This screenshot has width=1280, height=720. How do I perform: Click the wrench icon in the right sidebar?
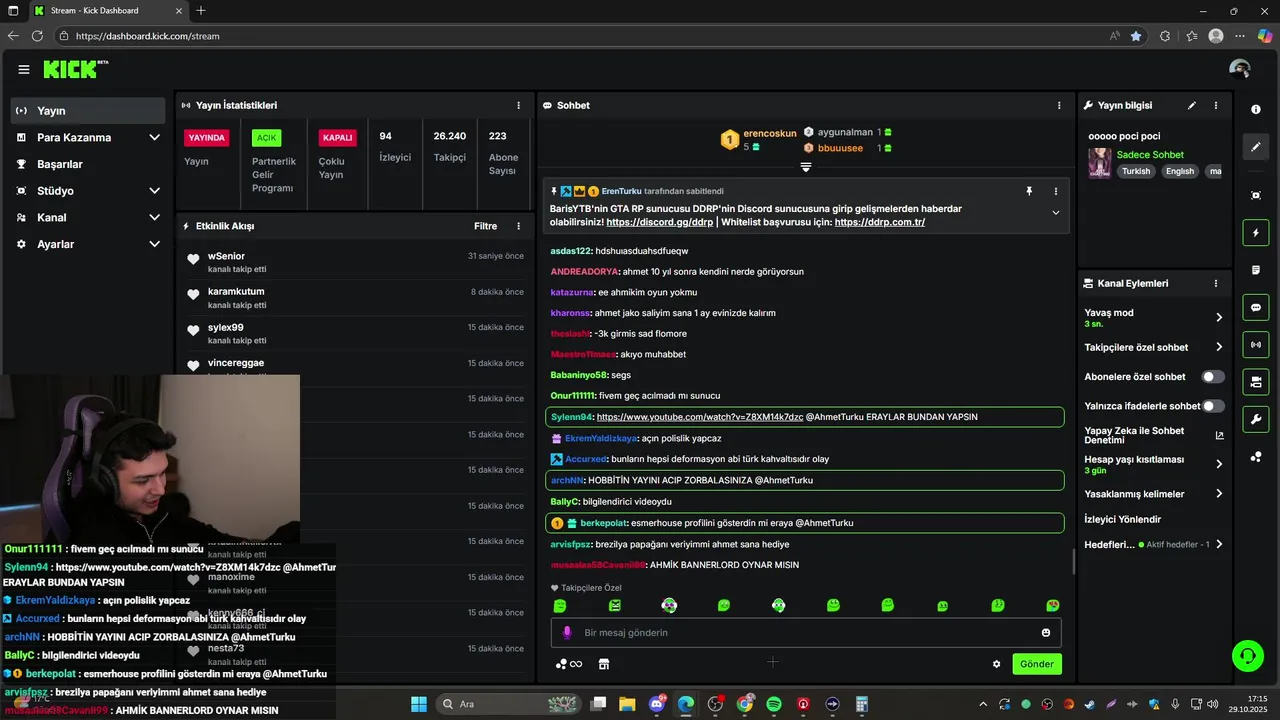pos(1256,419)
